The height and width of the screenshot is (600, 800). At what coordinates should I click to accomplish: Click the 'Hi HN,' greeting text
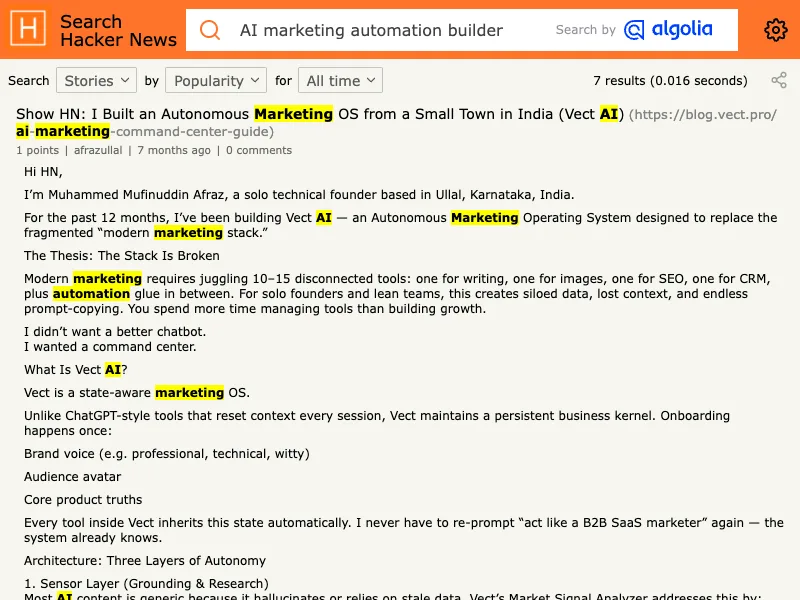(43, 171)
